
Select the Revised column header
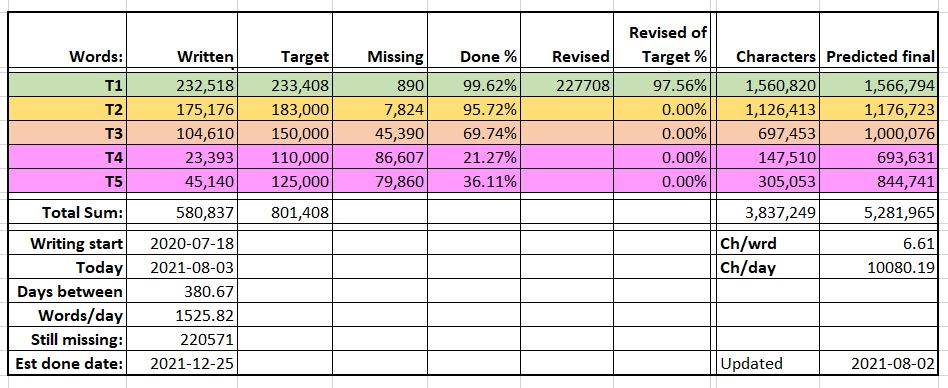pos(567,39)
